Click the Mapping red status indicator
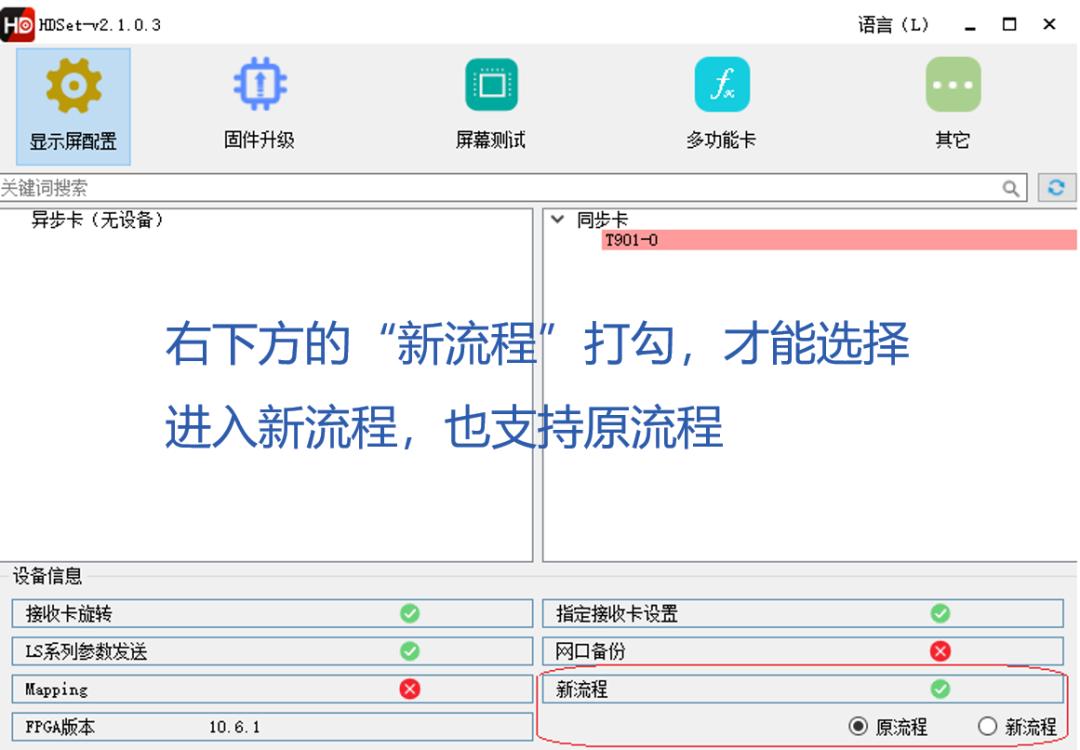 tap(411, 689)
